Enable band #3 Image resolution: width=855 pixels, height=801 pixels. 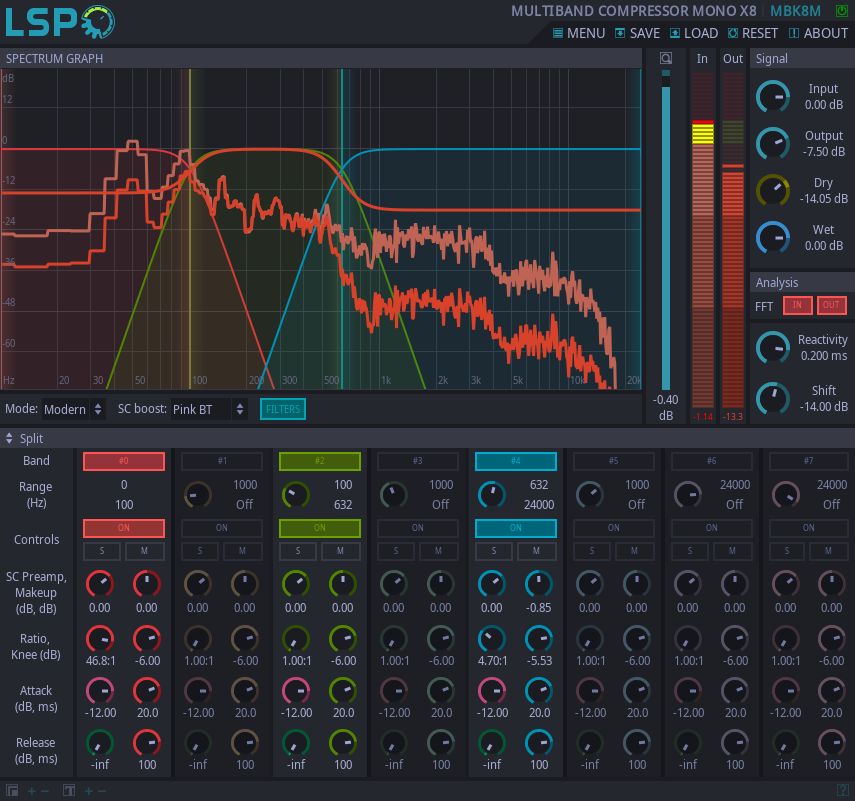(x=418, y=461)
